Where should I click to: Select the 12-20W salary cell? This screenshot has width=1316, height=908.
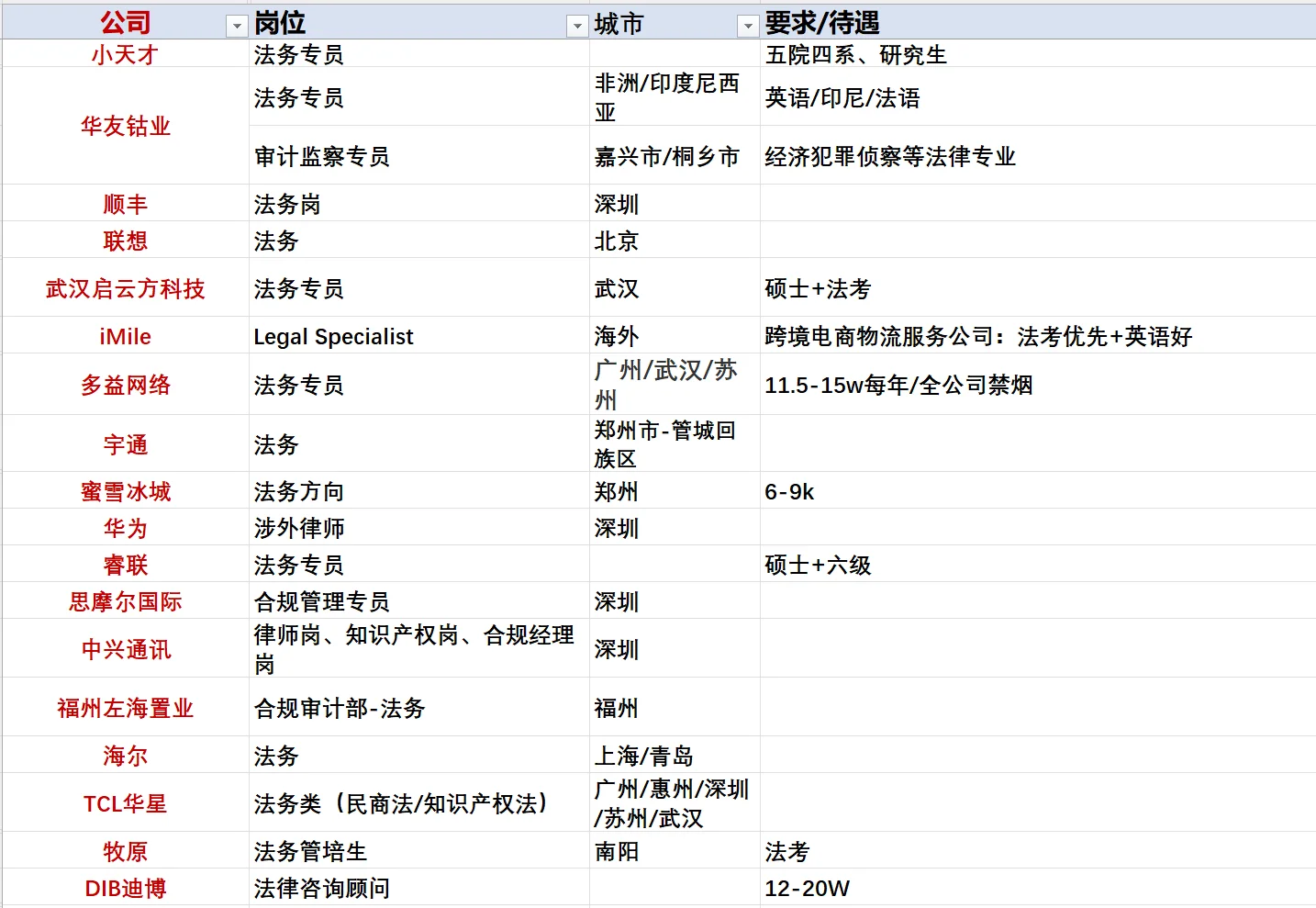click(1038, 888)
